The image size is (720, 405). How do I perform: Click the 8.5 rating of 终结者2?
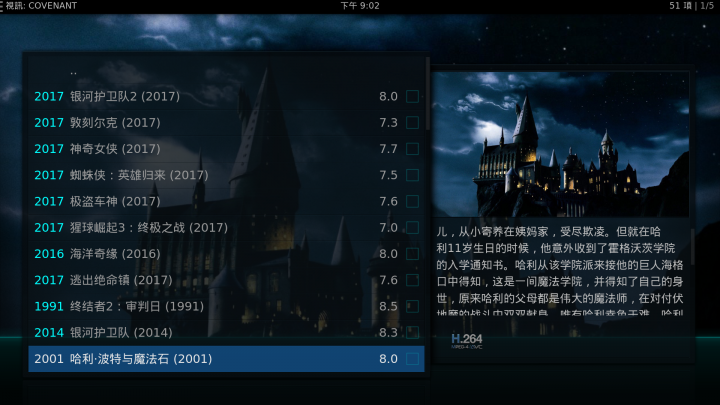coord(388,306)
